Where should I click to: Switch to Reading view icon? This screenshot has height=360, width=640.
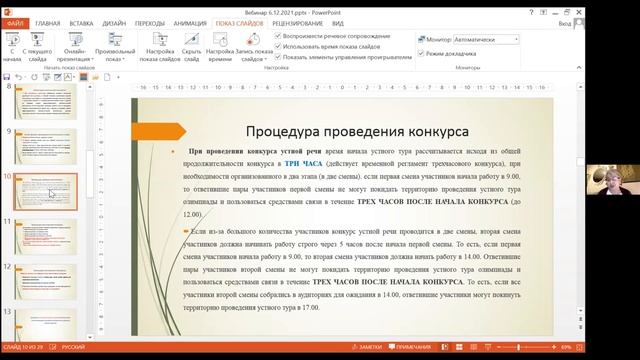473,347
